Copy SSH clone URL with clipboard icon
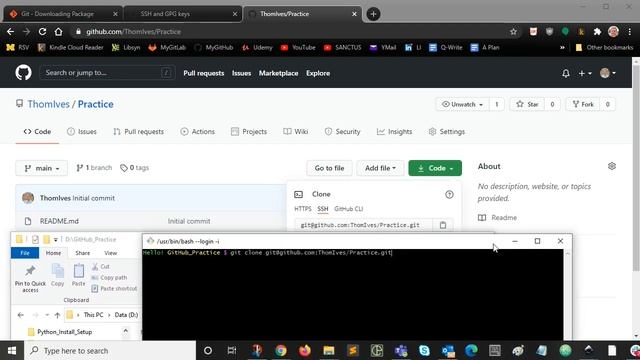The height and width of the screenshot is (360, 640). [443, 225]
